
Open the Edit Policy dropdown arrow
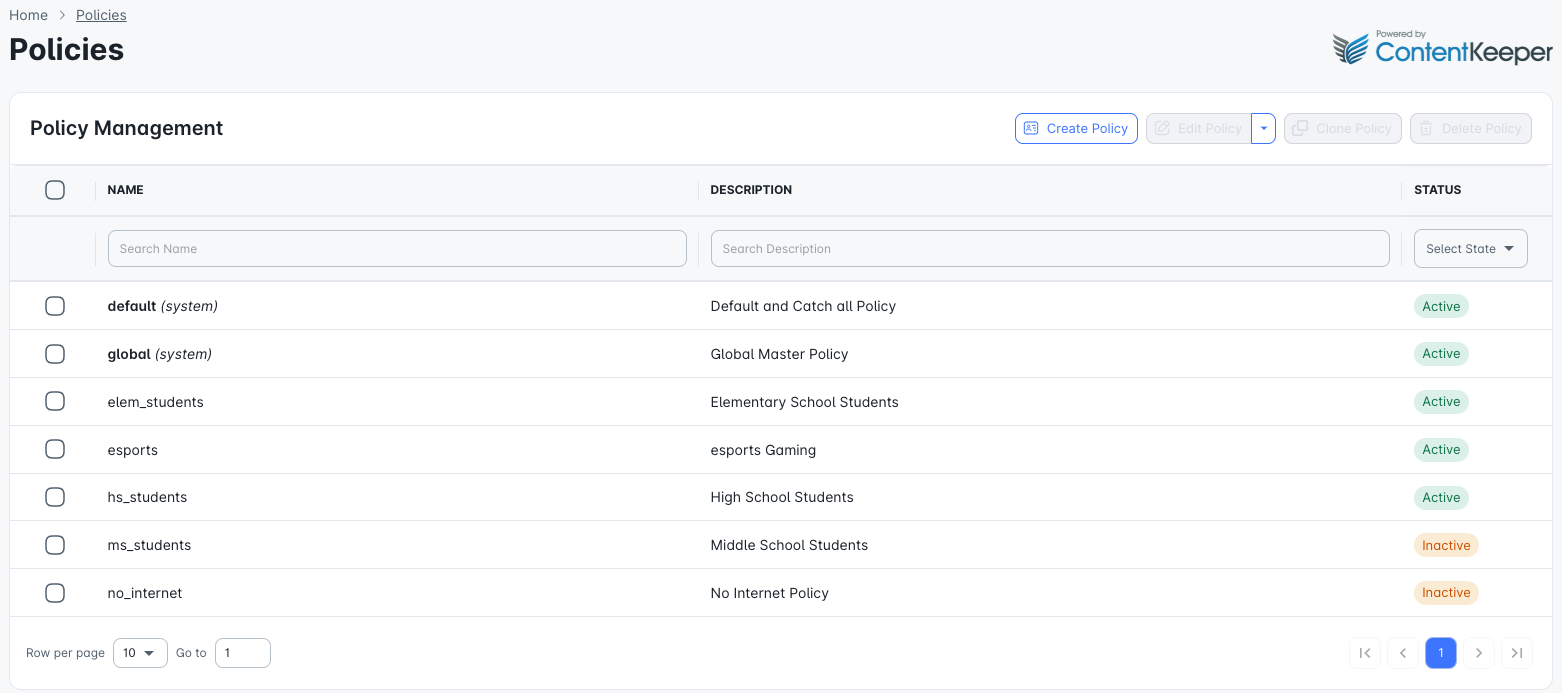coord(1263,128)
